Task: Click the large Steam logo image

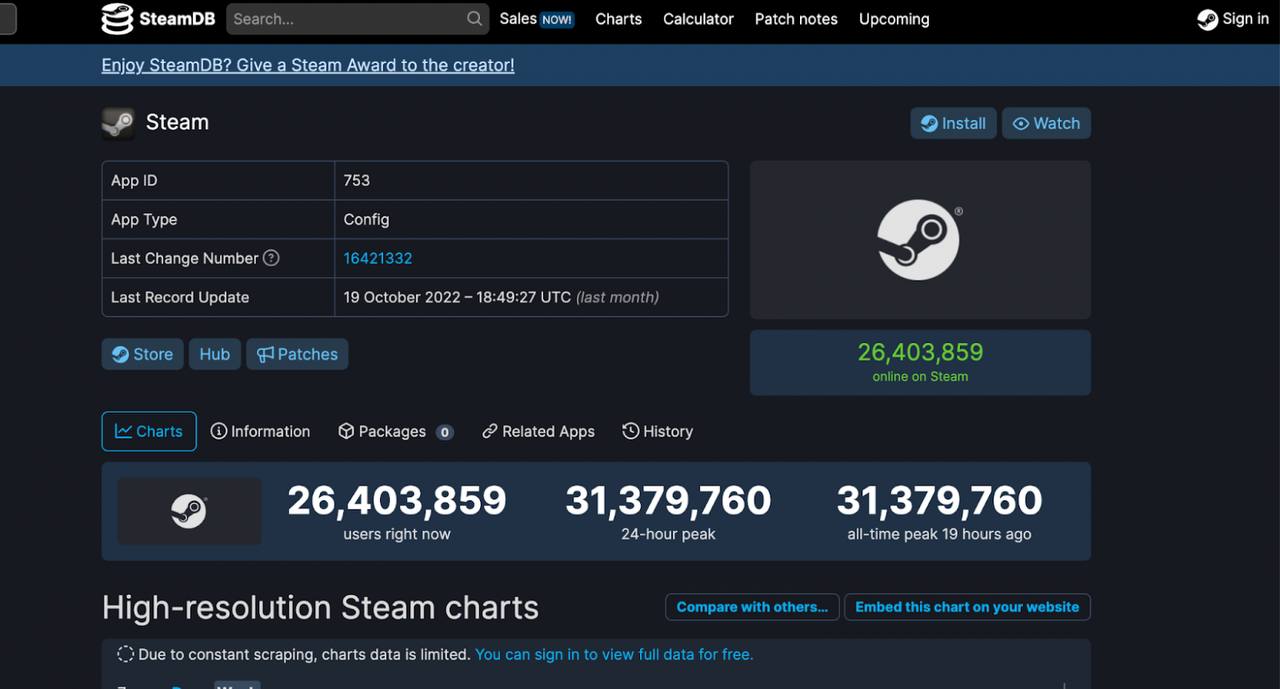Action: [919, 240]
